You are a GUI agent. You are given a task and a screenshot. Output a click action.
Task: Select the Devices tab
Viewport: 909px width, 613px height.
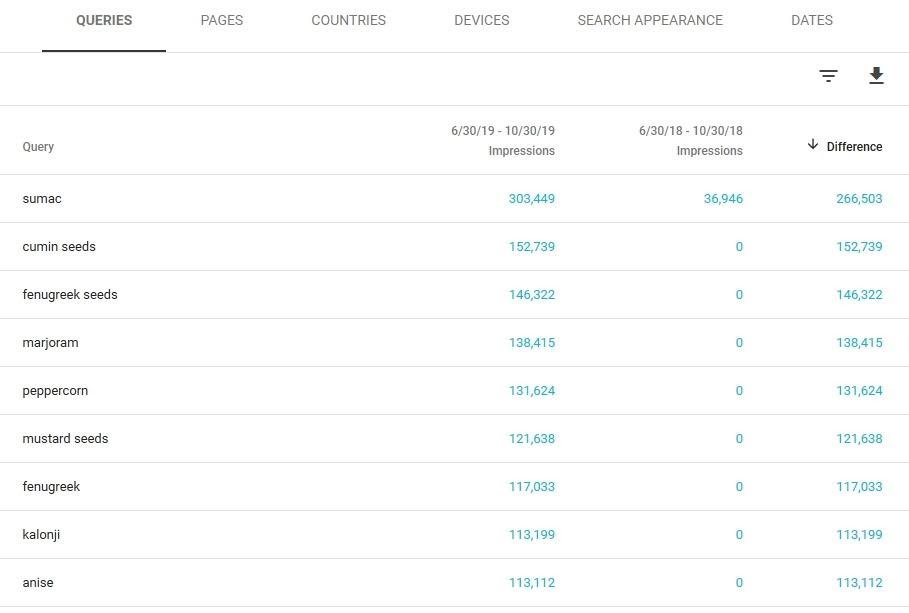(x=481, y=20)
